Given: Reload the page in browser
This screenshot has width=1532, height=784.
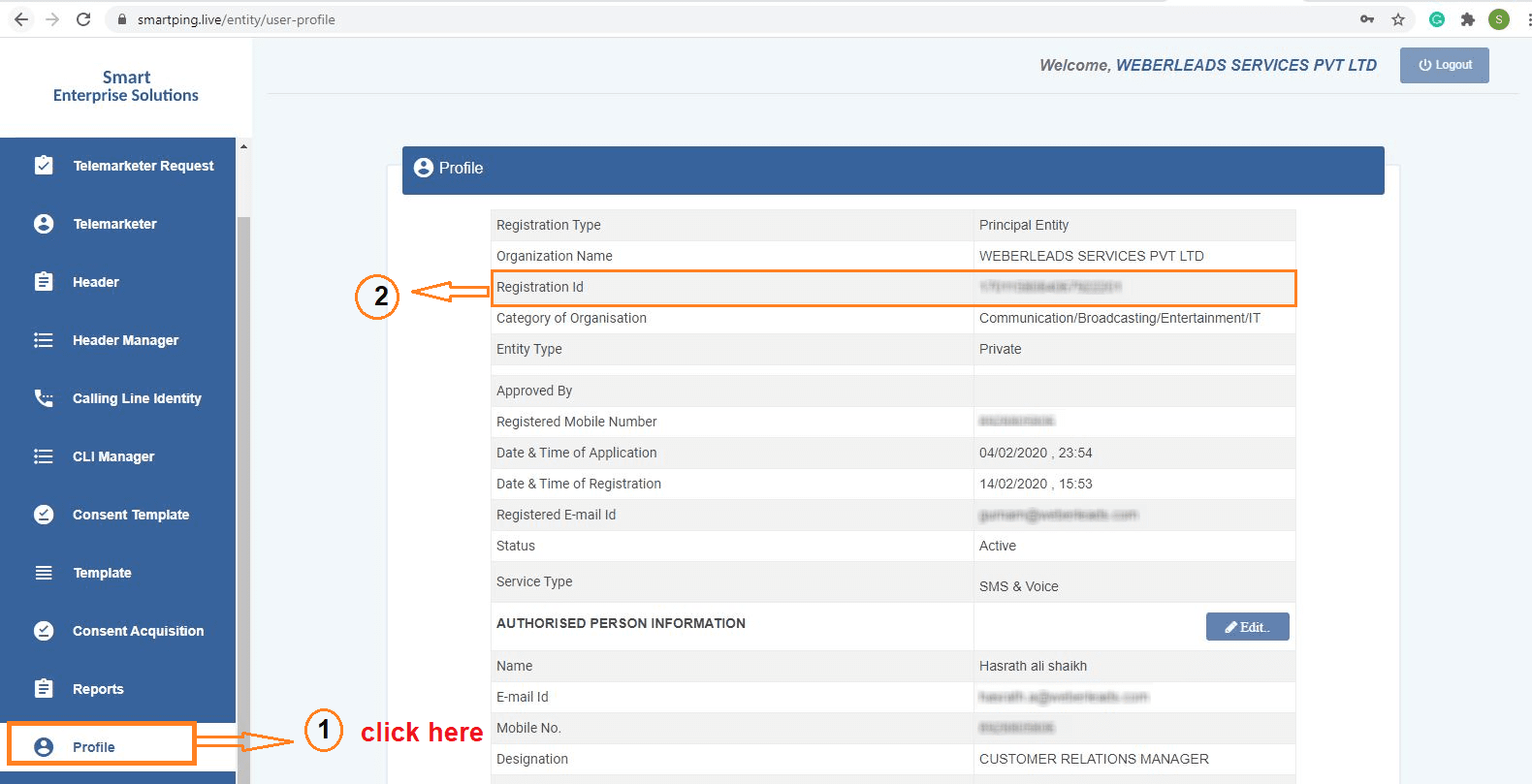Looking at the screenshot, I should click(x=83, y=19).
